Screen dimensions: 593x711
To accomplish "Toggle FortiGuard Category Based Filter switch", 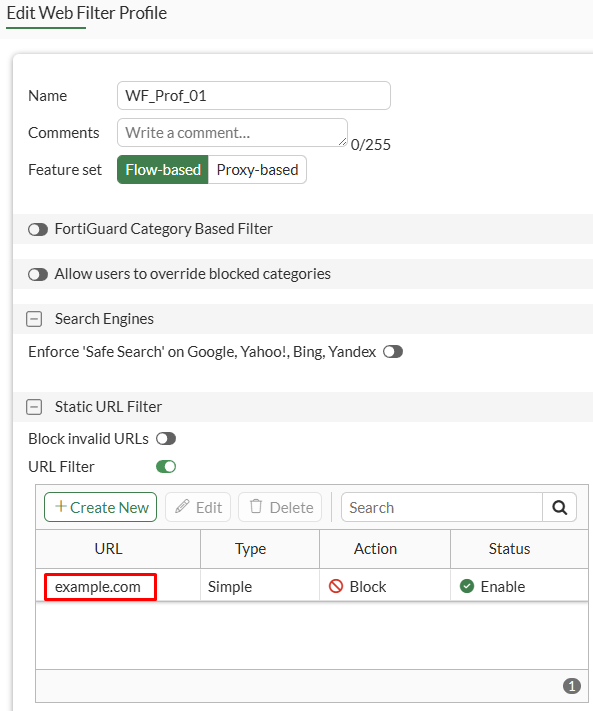I will [38, 229].
